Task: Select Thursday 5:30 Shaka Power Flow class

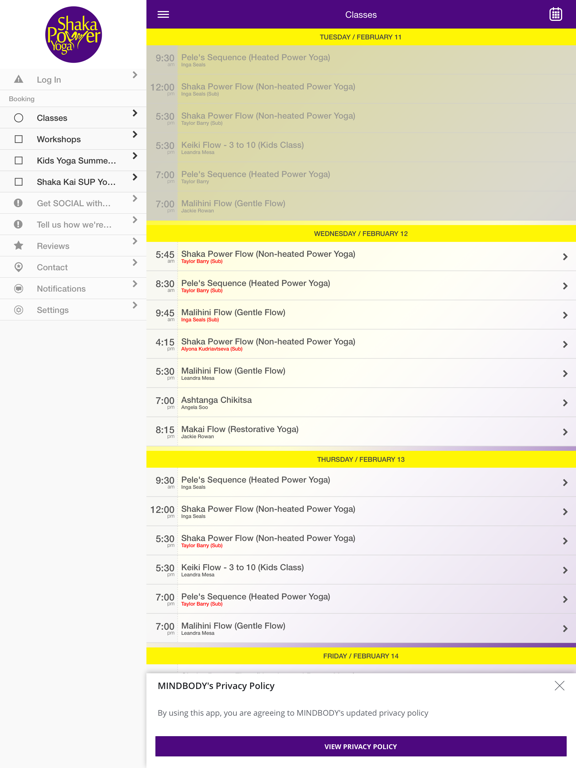Action: [361, 541]
